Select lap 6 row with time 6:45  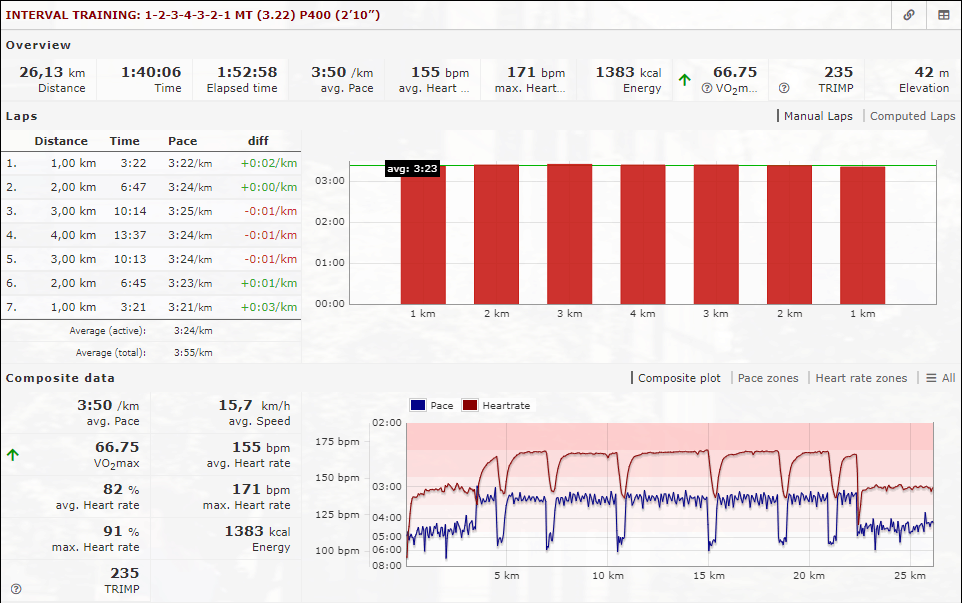point(151,283)
